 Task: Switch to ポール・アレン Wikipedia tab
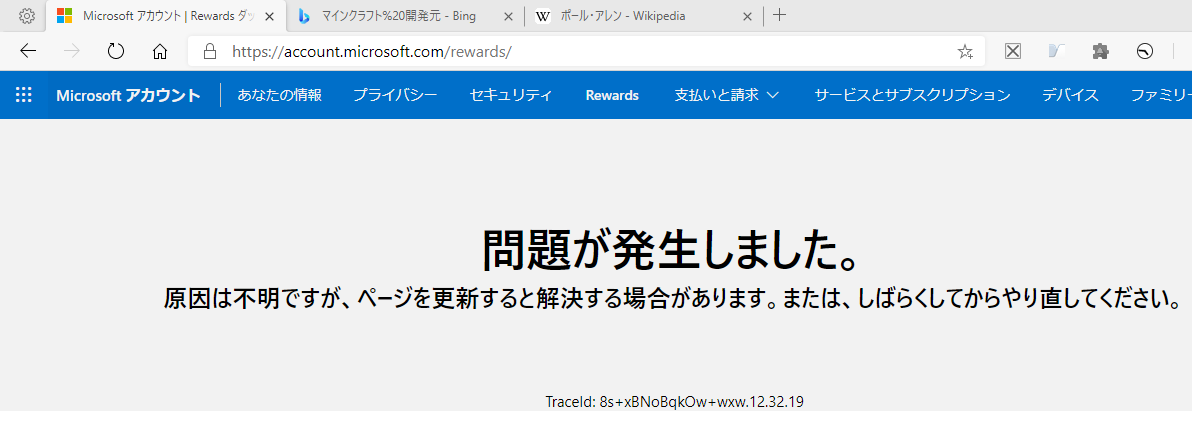(645, 16)
